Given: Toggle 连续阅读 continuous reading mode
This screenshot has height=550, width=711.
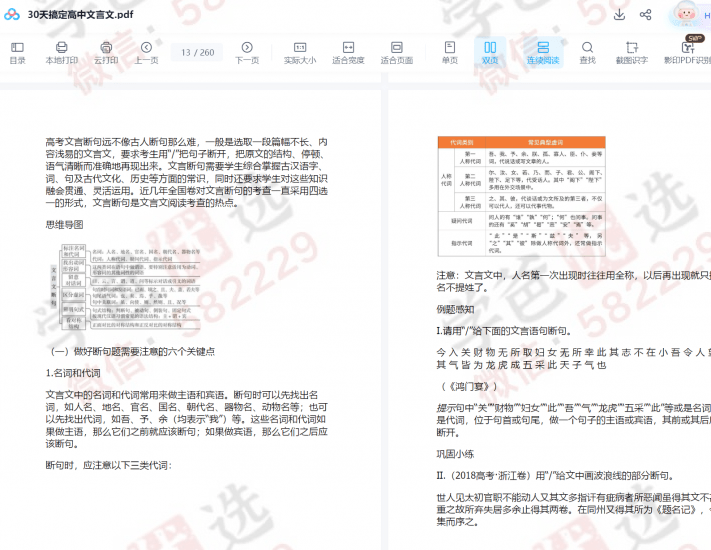Looking at the screenshot, I should 543,53.
